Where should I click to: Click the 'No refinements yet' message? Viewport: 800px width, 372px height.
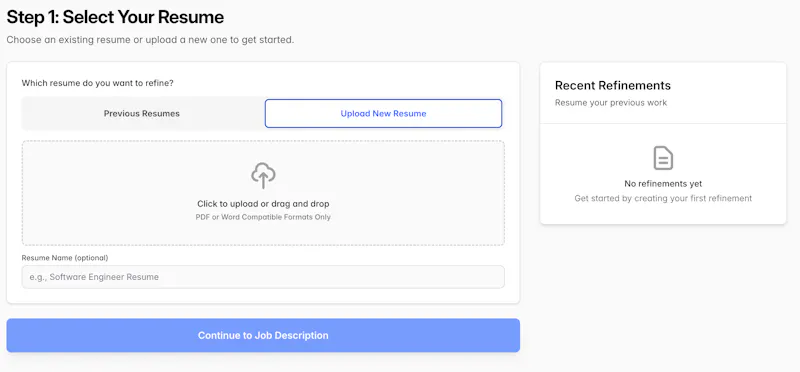click(x=663, y=184)
